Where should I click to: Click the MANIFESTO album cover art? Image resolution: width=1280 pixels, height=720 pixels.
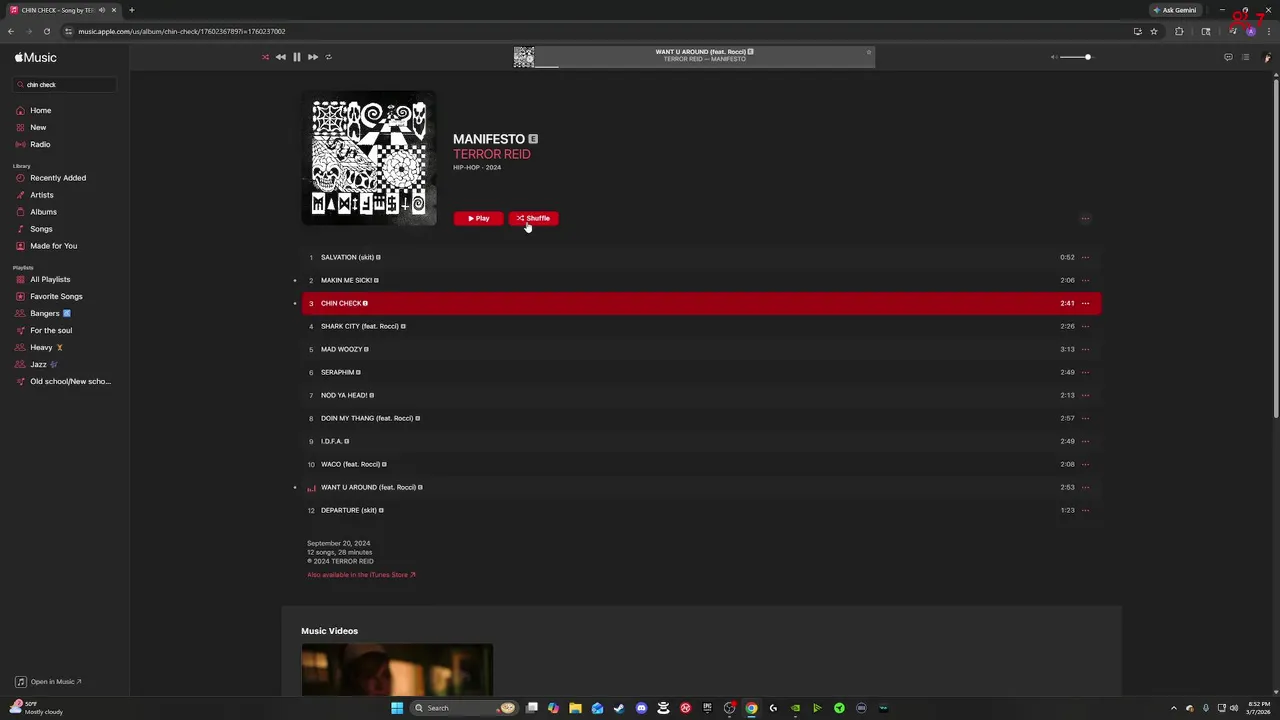pos(369,158)
